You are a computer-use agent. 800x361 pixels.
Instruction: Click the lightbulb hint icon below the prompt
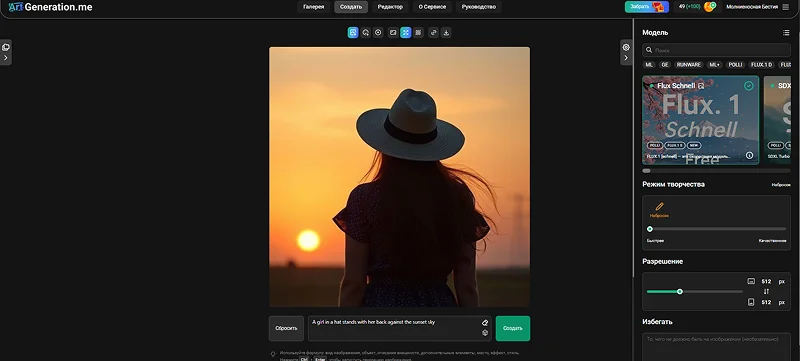[273, 353]
